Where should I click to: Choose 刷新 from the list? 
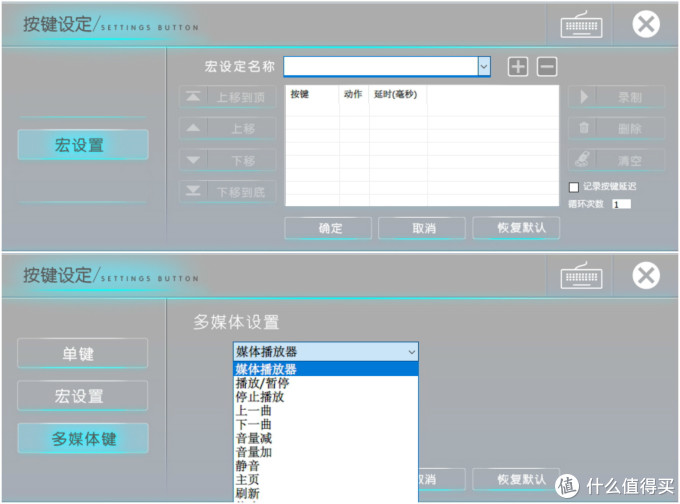(x=326, y=494)
